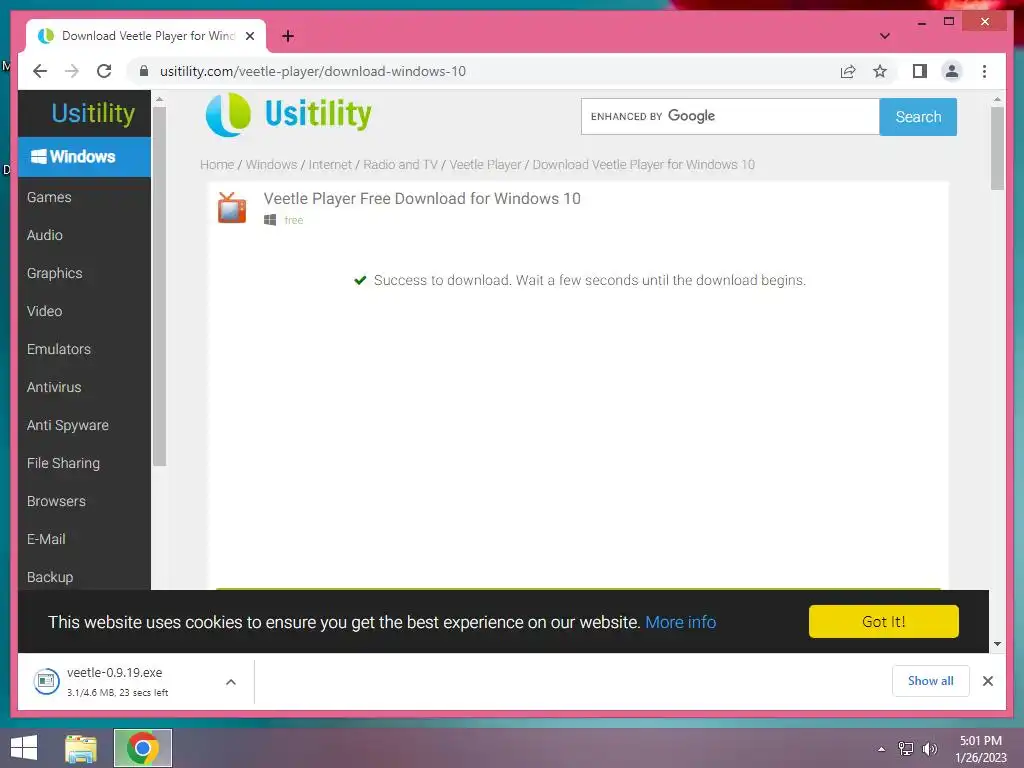
Task: Close the downloads bar
Action: click(987, 681)
